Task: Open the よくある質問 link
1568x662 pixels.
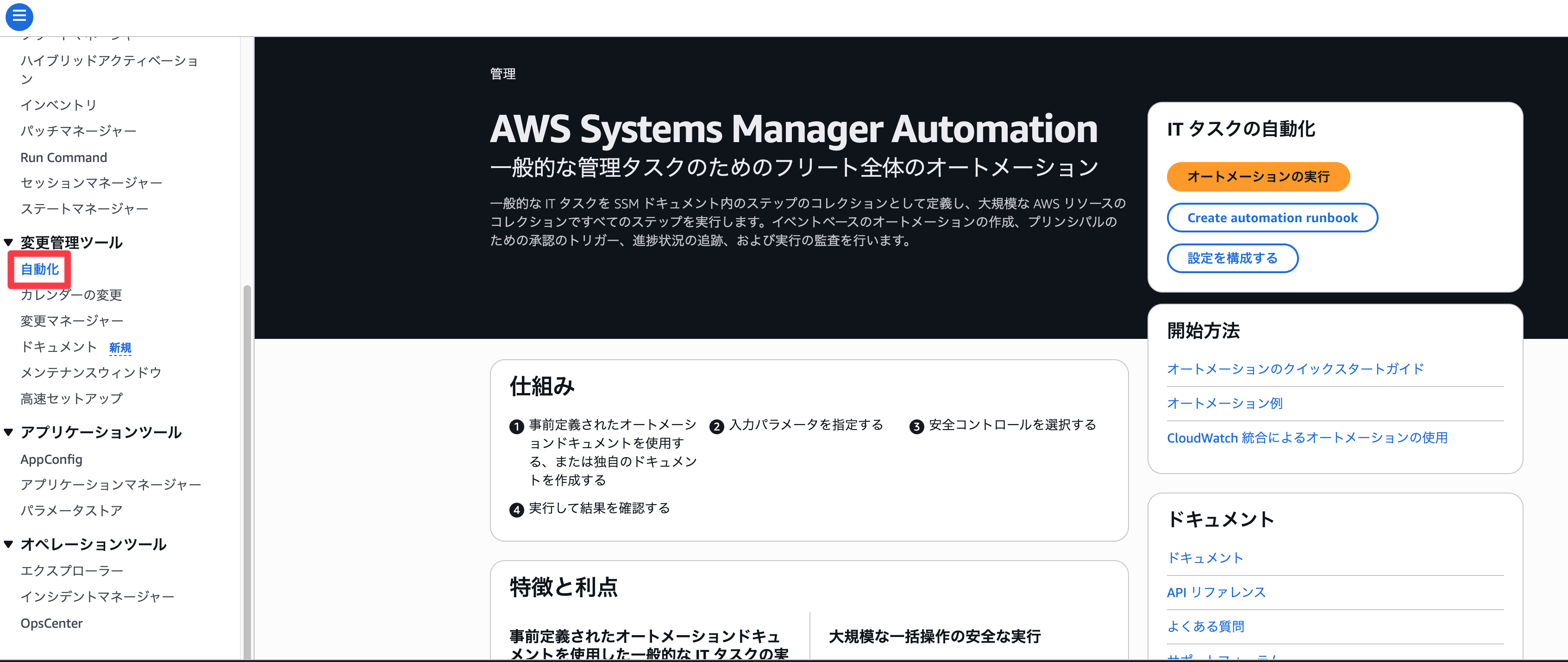Action: [1205, 627]
